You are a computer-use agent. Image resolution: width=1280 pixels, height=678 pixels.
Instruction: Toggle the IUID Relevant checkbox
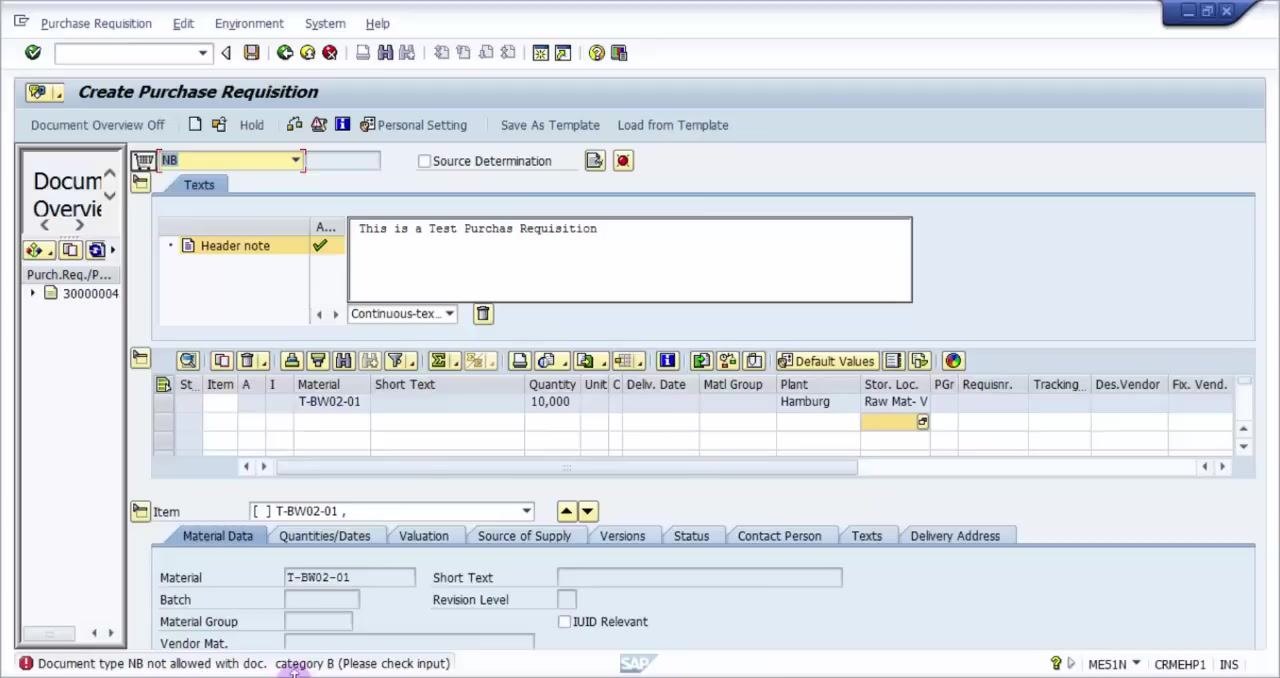(564, 622)
